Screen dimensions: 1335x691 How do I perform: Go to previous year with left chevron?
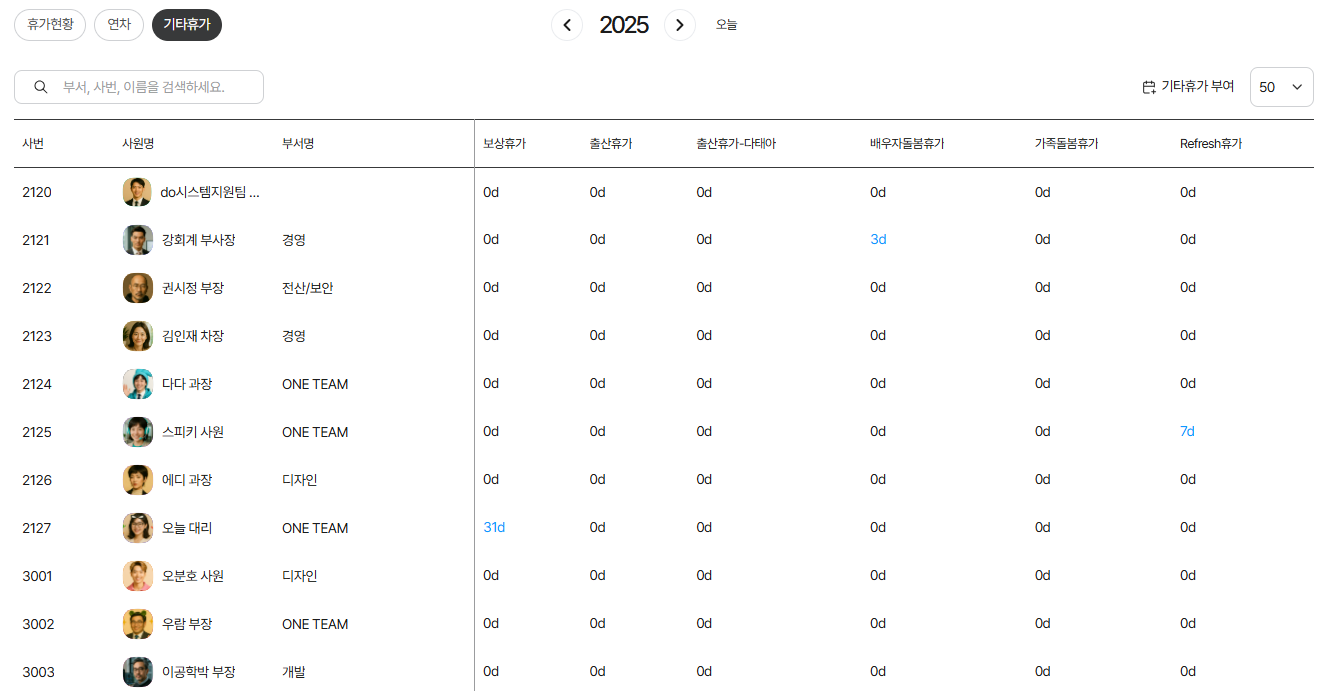click(567, 25)
